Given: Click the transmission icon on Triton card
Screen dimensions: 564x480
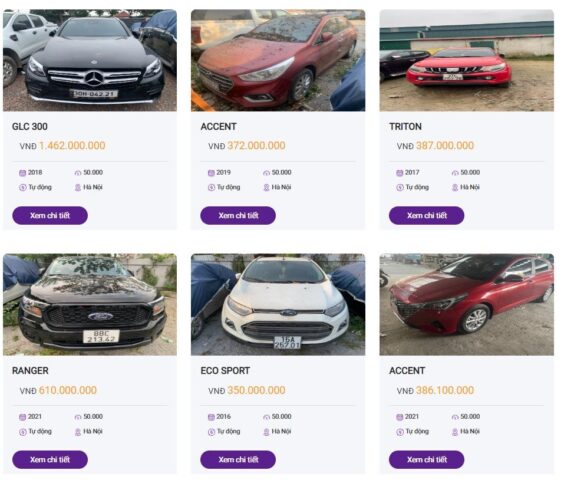Looking at the screenshot, I should coord(400,187).
